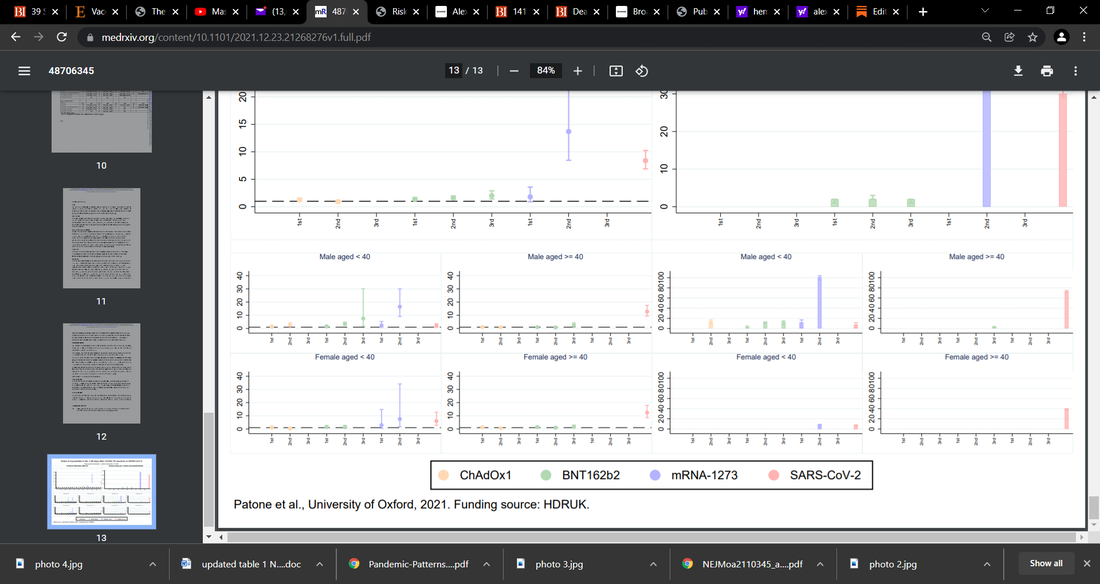Click the zoom in plus button

click(x=577, y=71)
